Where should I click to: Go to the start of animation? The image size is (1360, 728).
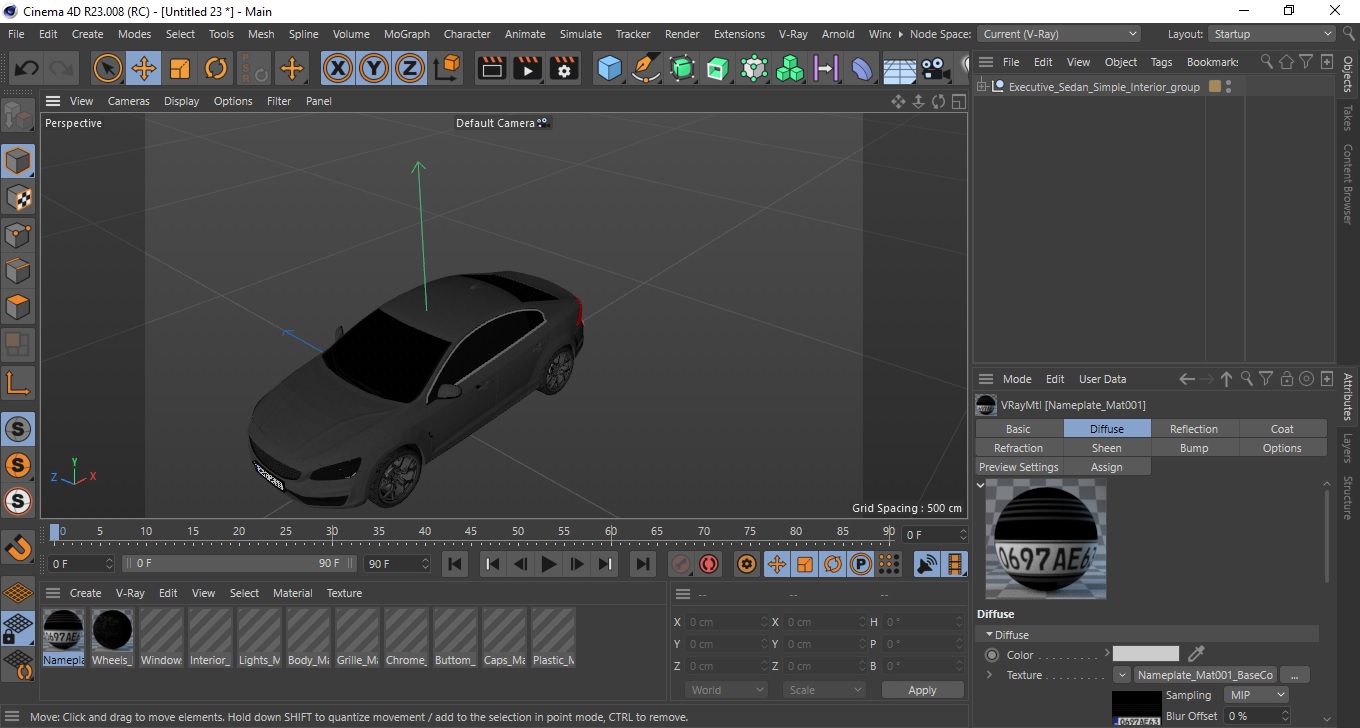coord(455,564)
